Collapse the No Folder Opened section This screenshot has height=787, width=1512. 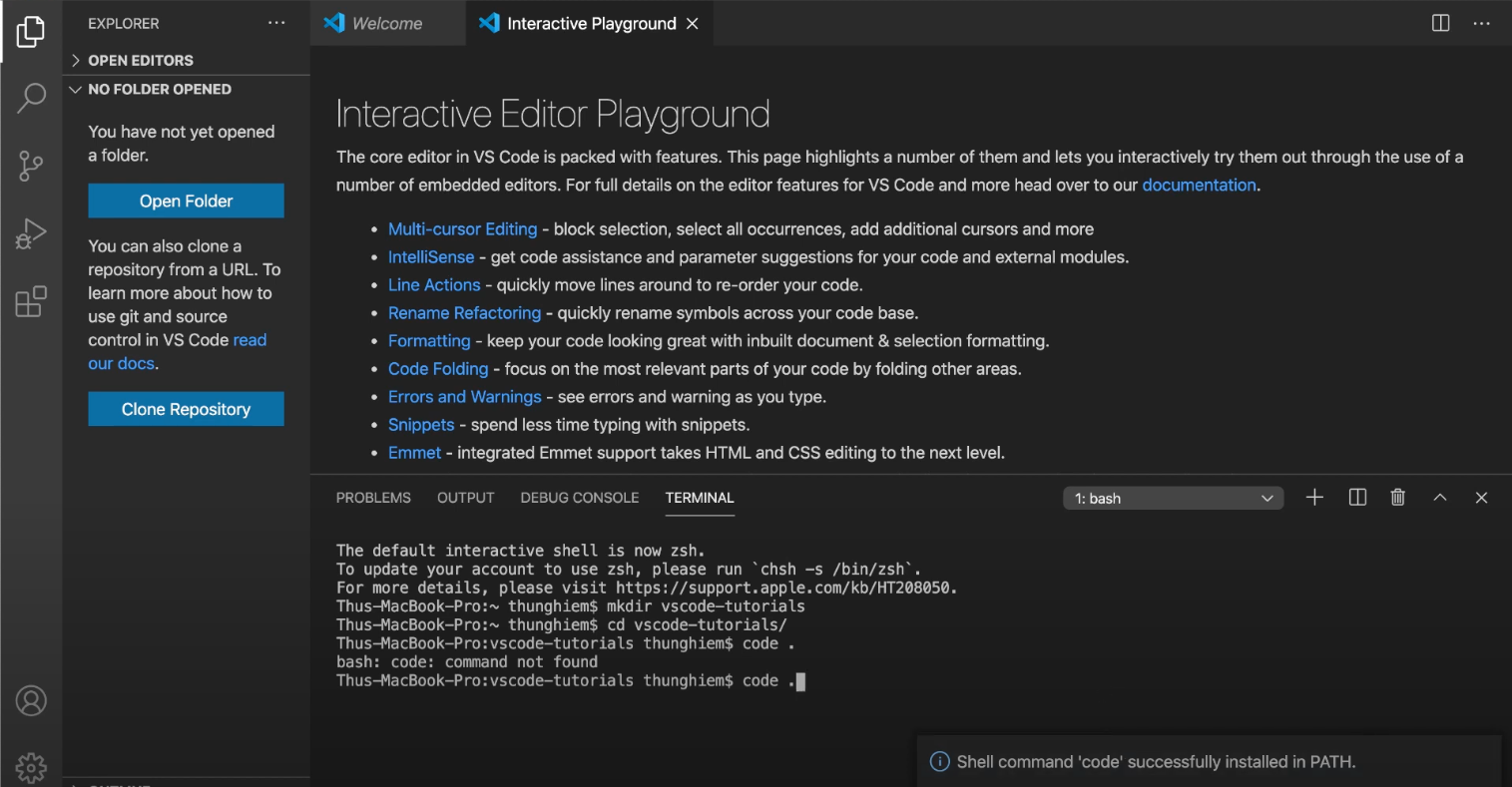tap(187, 89)
